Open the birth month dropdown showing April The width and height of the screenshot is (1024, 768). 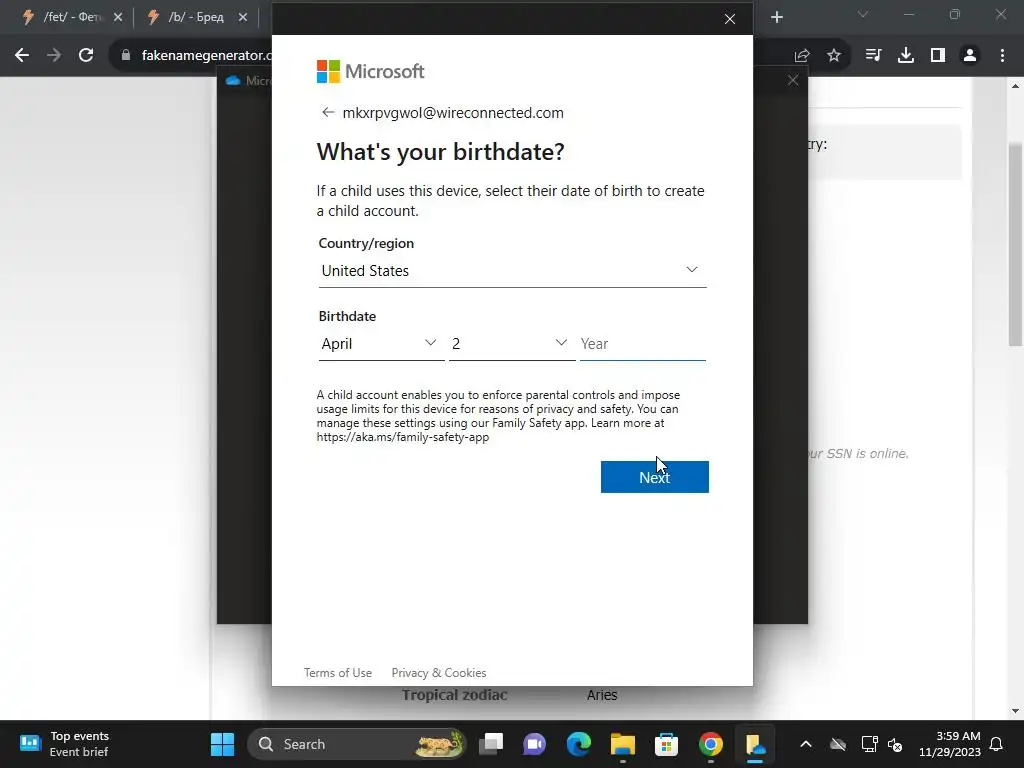(381, 344)
